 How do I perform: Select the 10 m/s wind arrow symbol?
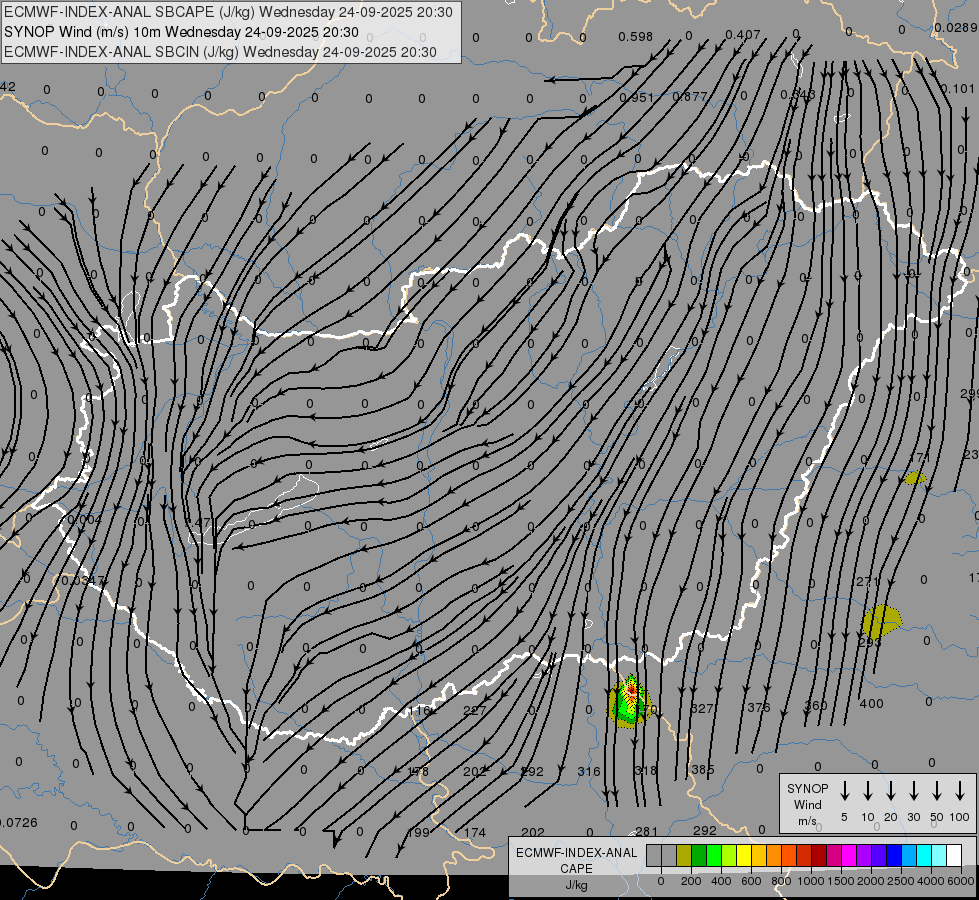tap(868, 791)
